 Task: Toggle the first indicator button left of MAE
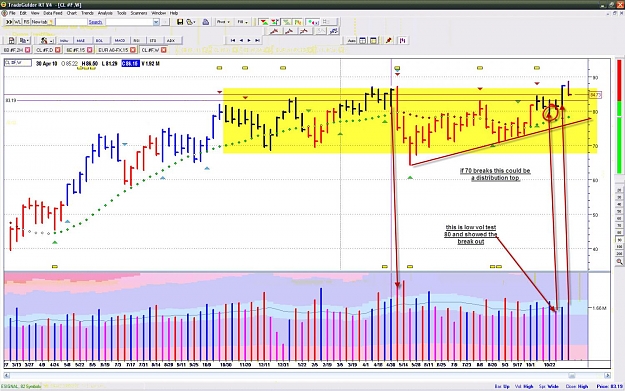point(64,40)
